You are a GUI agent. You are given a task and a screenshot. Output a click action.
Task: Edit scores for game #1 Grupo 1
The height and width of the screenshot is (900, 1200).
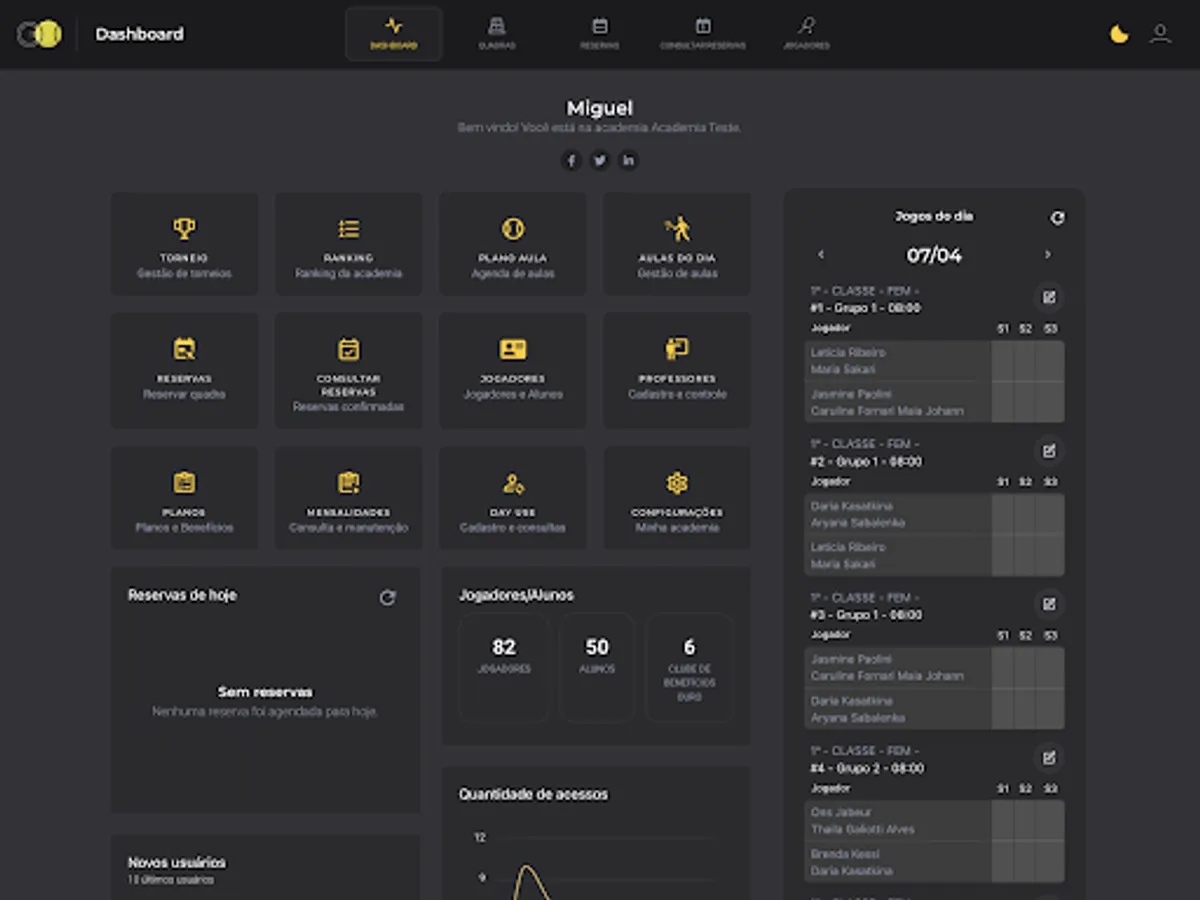click(1051, 297)
